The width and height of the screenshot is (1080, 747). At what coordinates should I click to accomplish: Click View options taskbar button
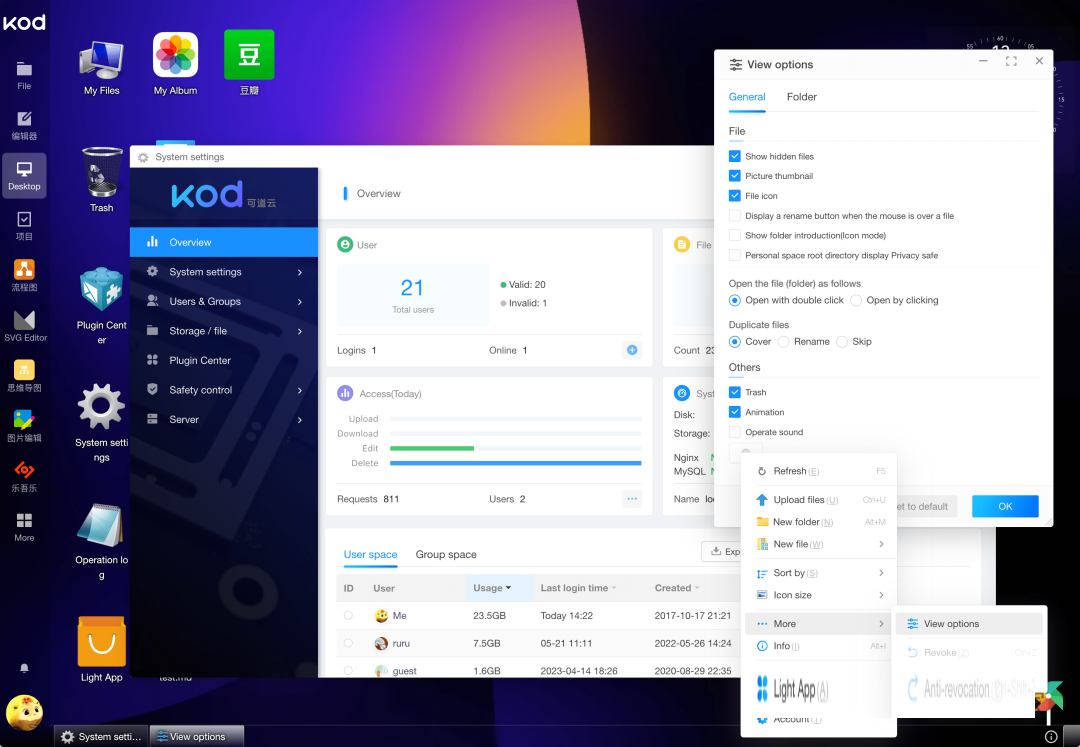[x=197, y=737]
